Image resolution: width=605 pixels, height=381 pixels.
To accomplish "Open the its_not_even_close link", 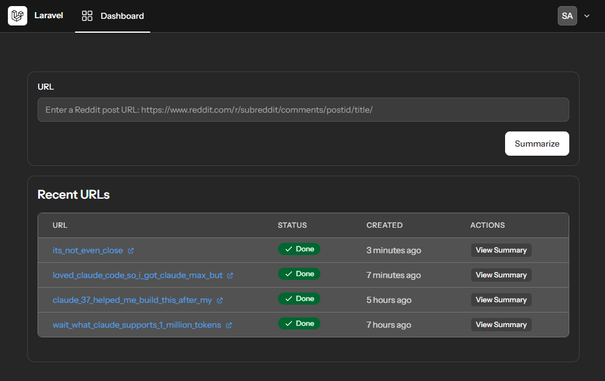I will [88, 251].
